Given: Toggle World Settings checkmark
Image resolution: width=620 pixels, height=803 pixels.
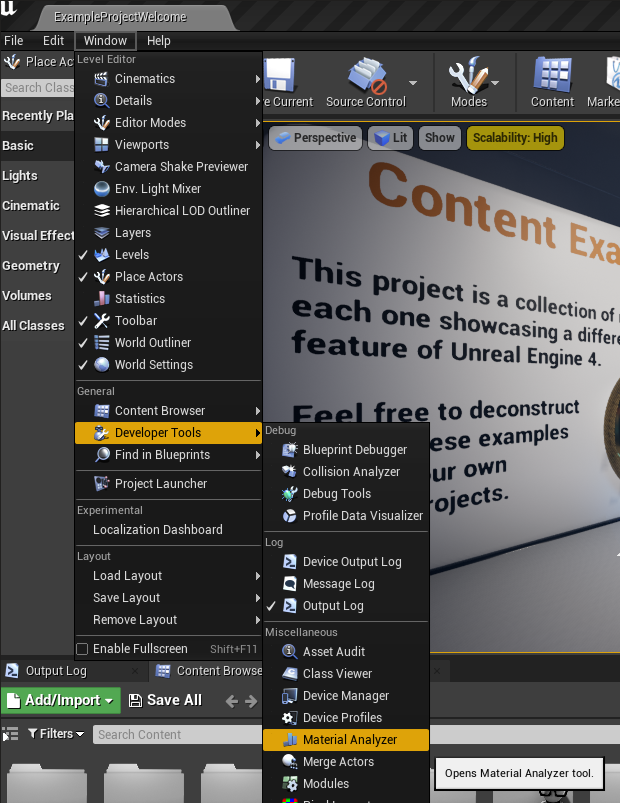Looking at the screenshot, I should 83,365.
